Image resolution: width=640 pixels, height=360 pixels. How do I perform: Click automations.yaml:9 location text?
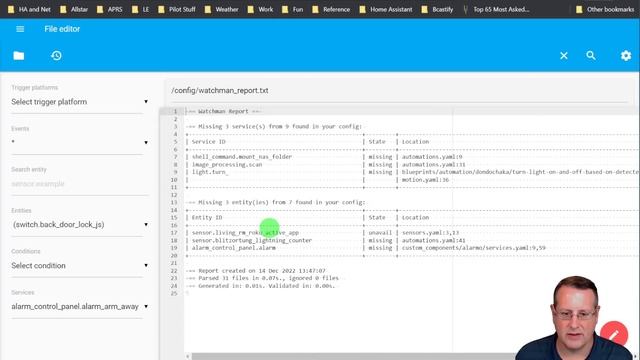(432, 157)
